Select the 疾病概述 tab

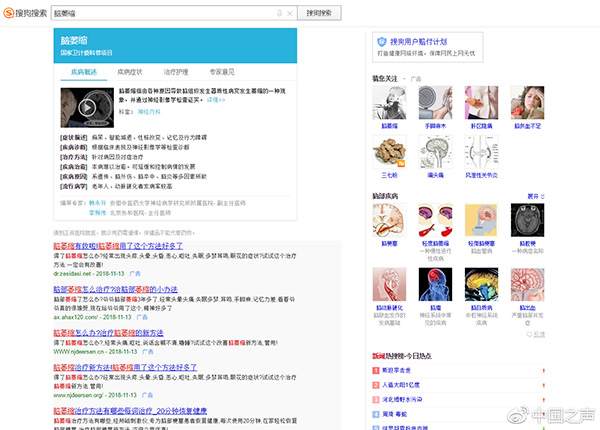click(x=84, y=72)
